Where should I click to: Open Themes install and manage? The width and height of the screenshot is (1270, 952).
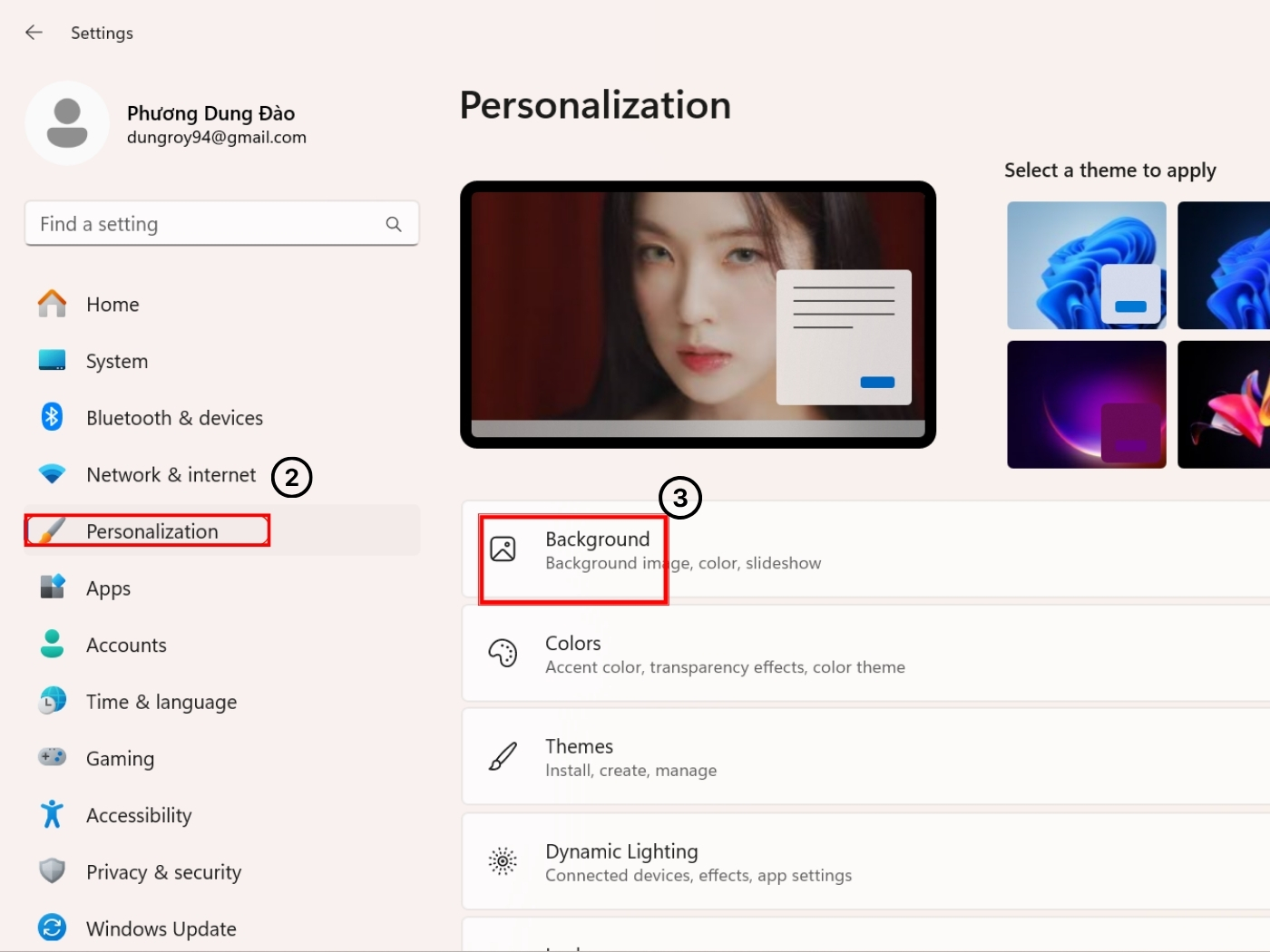coord(866,757)
